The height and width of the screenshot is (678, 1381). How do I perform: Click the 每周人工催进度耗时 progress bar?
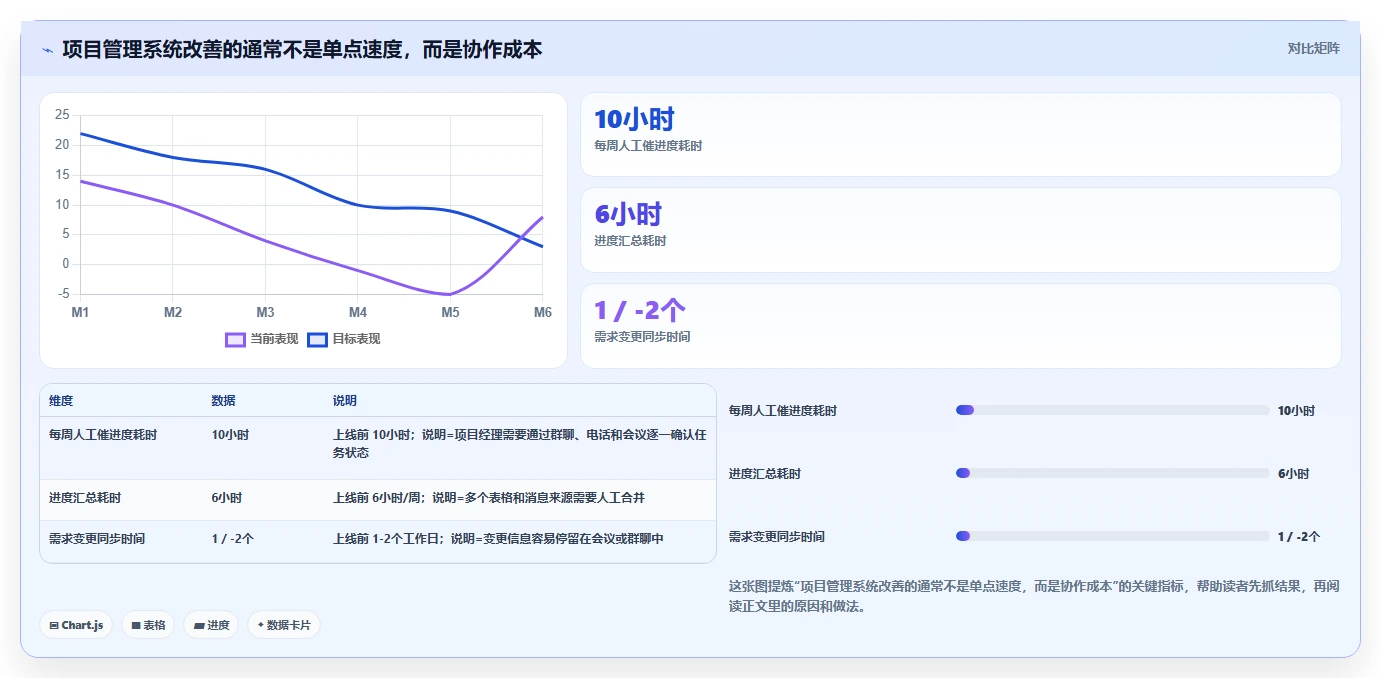tap(1112, 410)
